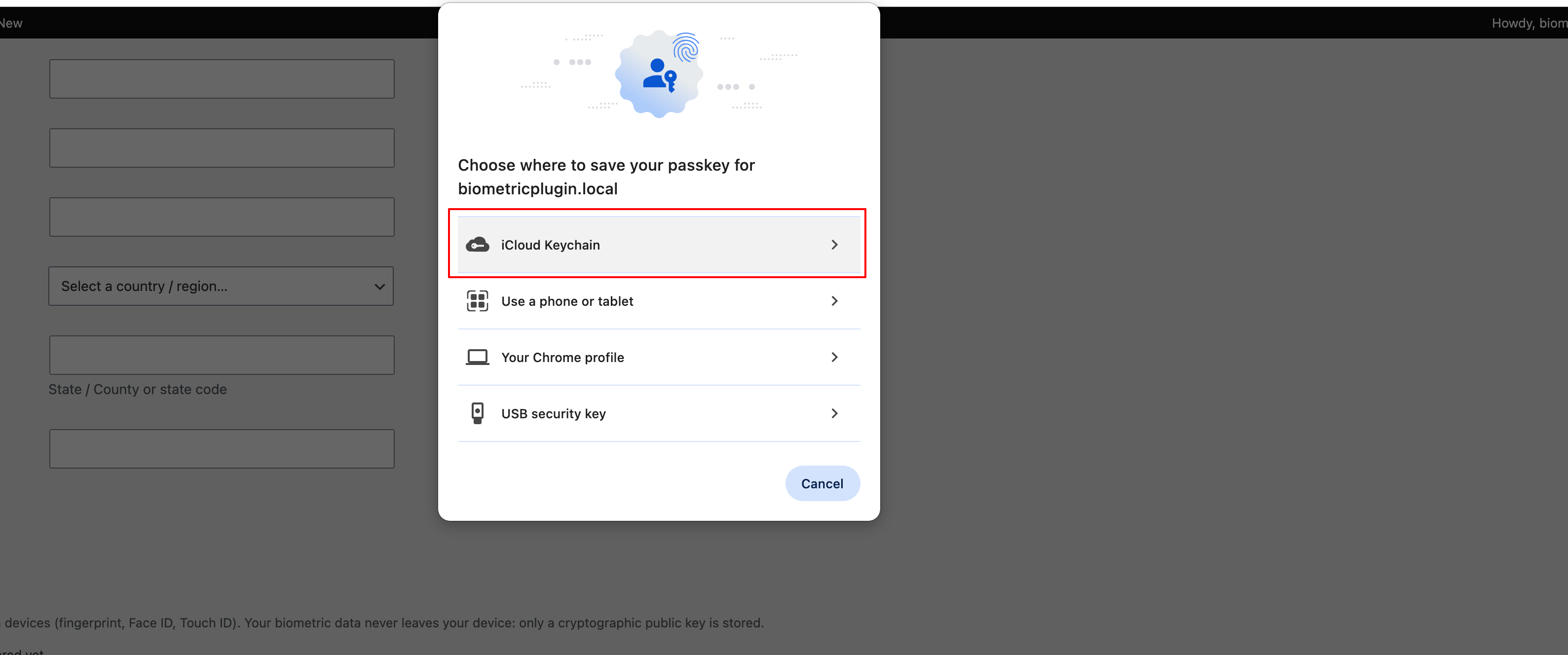Click the dropdown arrow in the country selector

pos(379,287)
